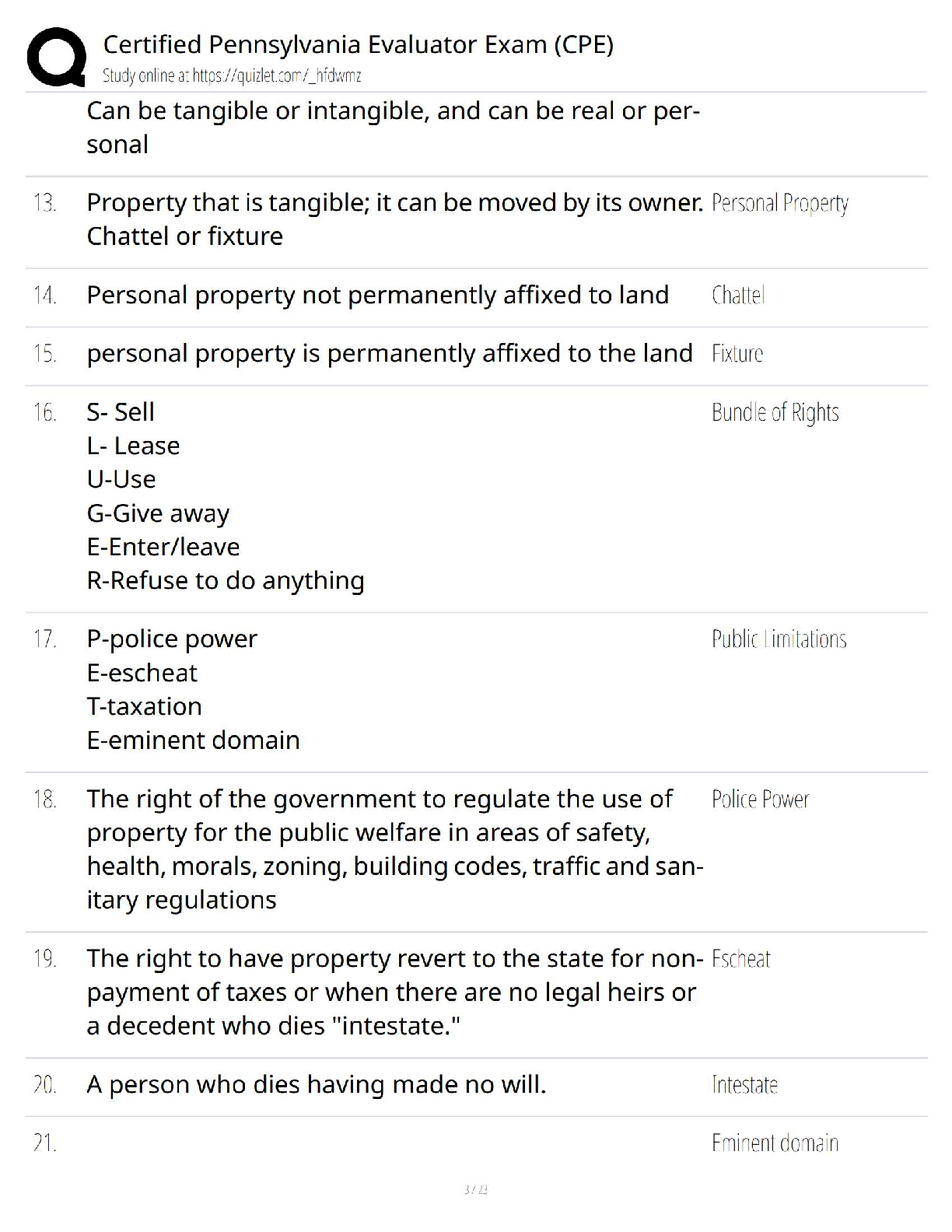Click "R-Refuse to do anything" line
Image resolution: width=952 pixels, height=1232 pixels.
pos(226,581)
